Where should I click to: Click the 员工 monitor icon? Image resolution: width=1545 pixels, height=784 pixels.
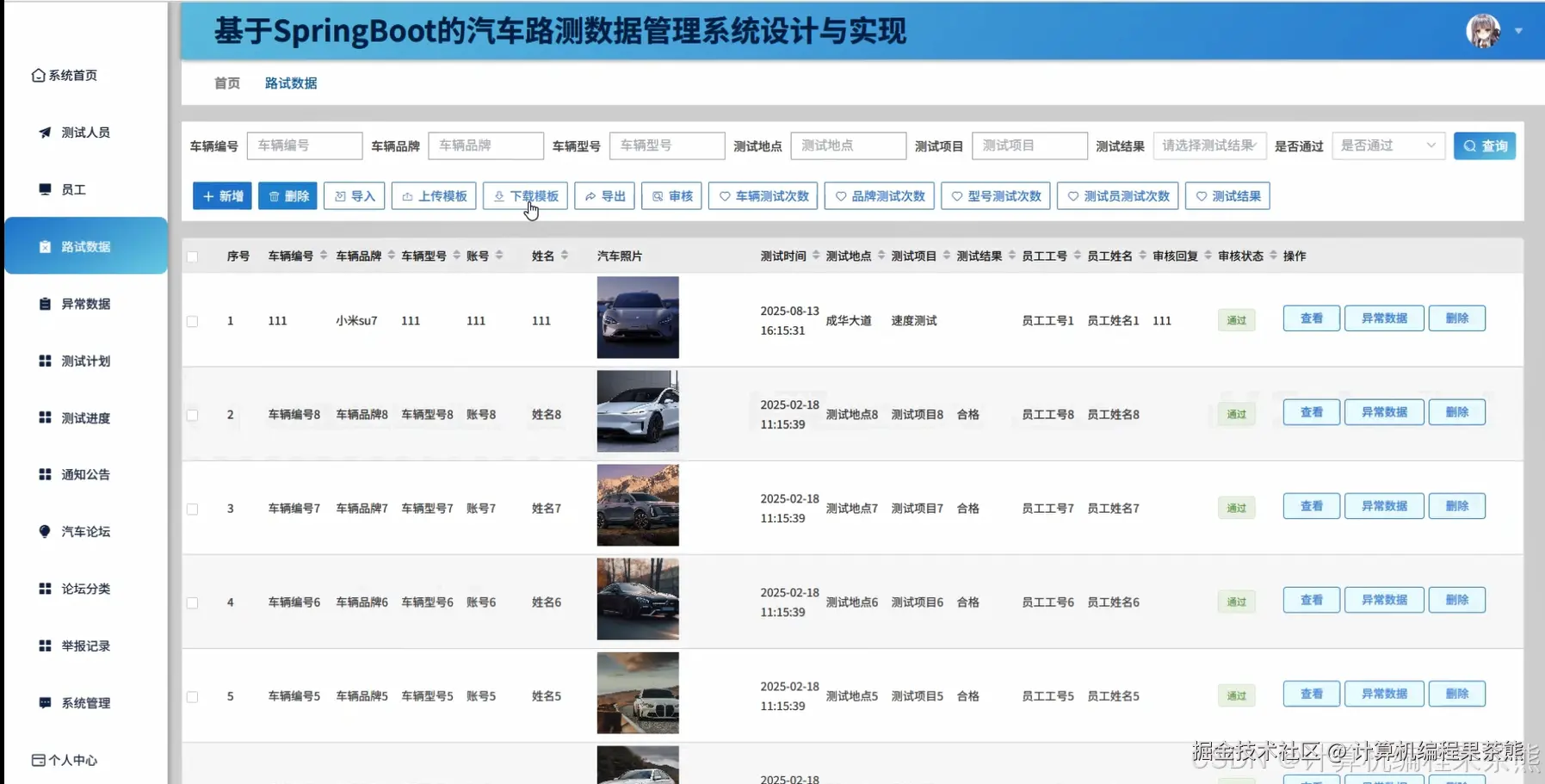45,189
